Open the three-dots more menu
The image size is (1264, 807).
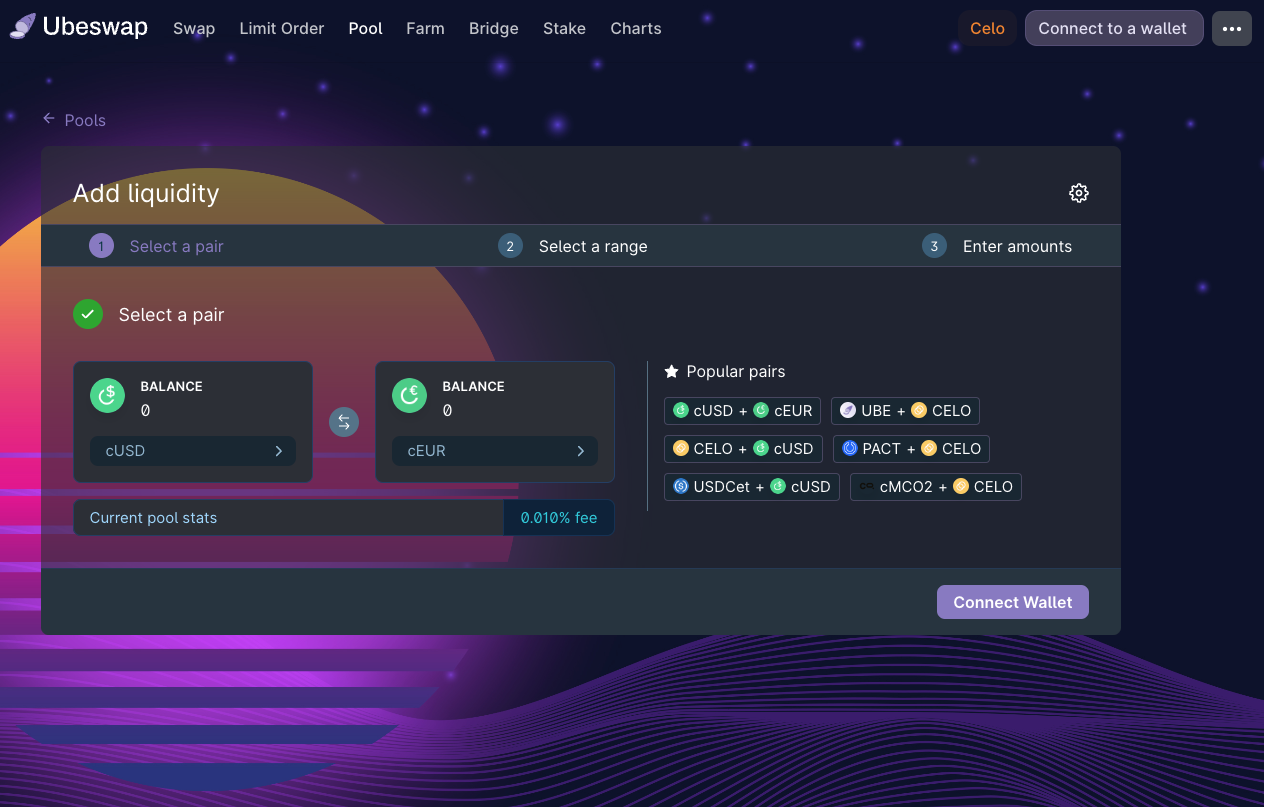coord(1232,28)
